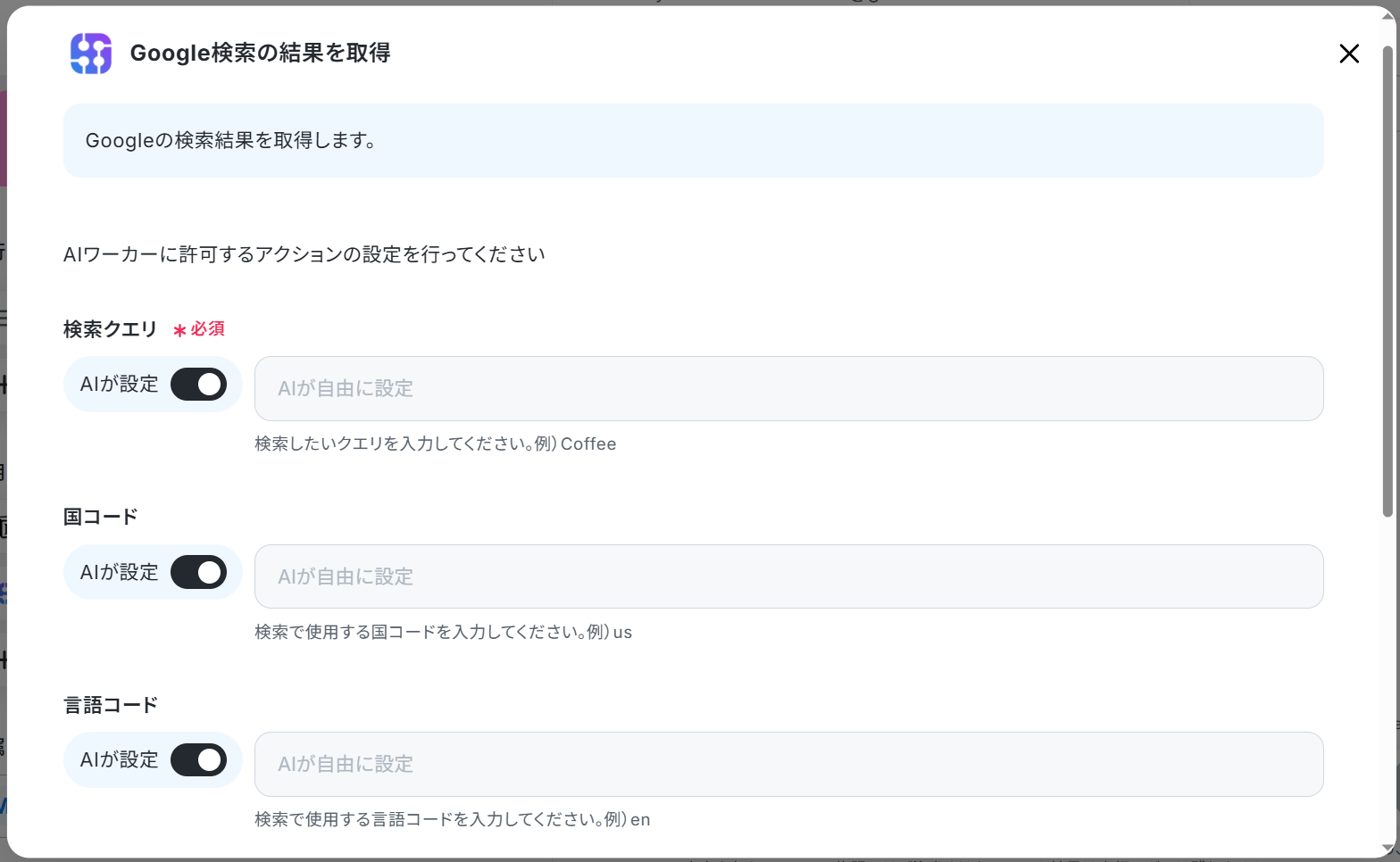Focus the 検索クエリ input field

tap(788, 389)
